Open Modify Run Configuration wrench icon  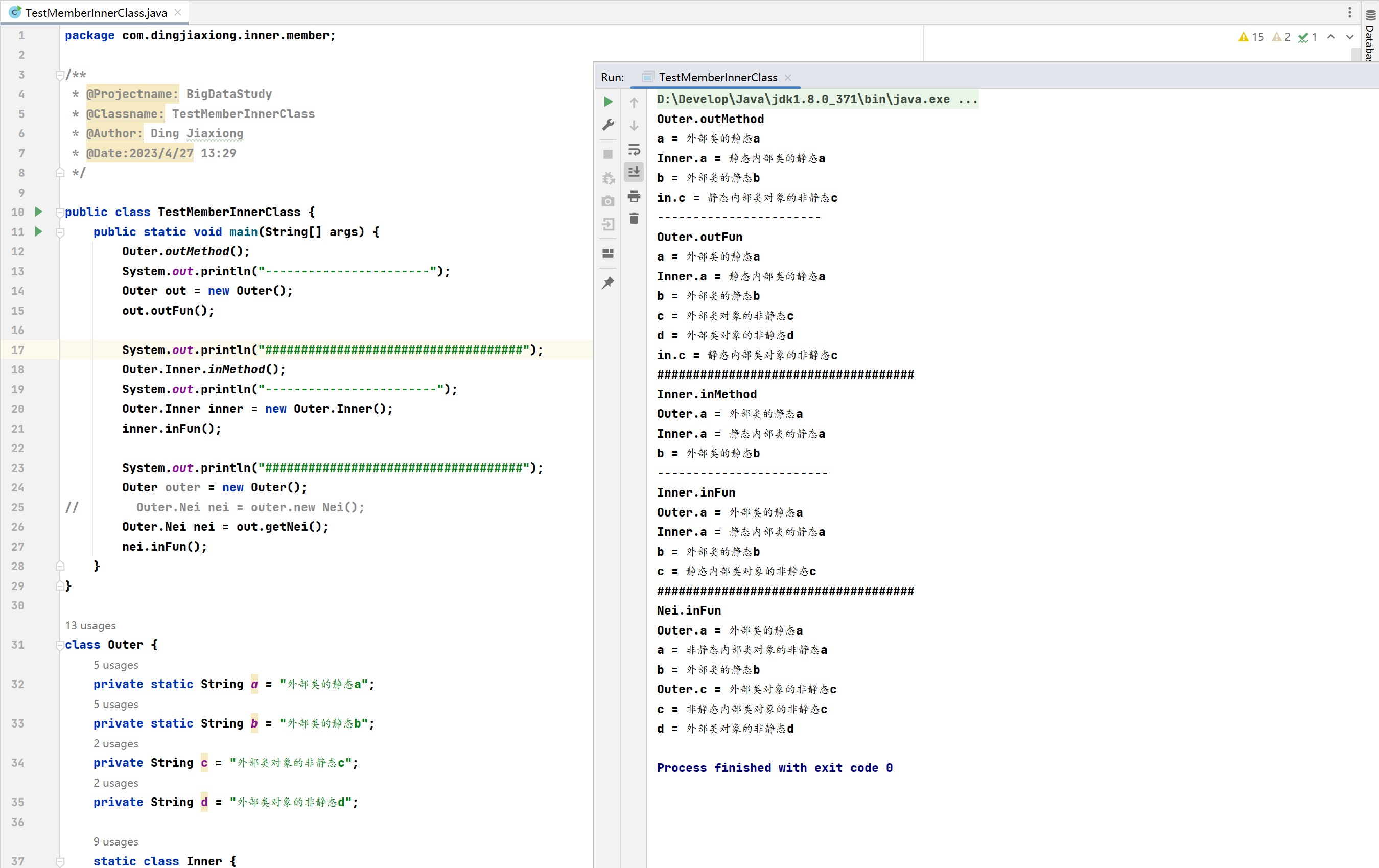(608, 125)
